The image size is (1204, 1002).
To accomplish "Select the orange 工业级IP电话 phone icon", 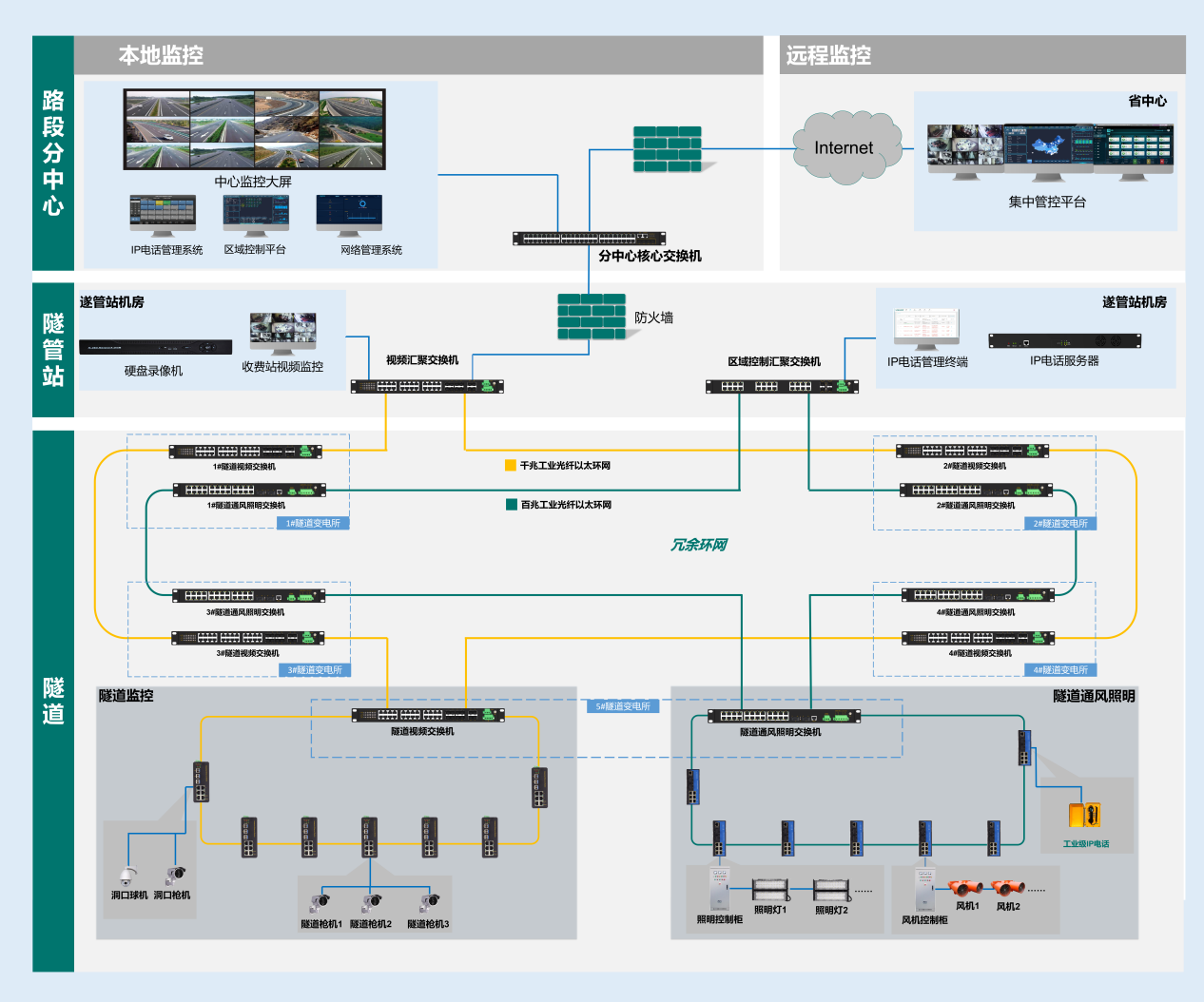I will coord(1084,815).
